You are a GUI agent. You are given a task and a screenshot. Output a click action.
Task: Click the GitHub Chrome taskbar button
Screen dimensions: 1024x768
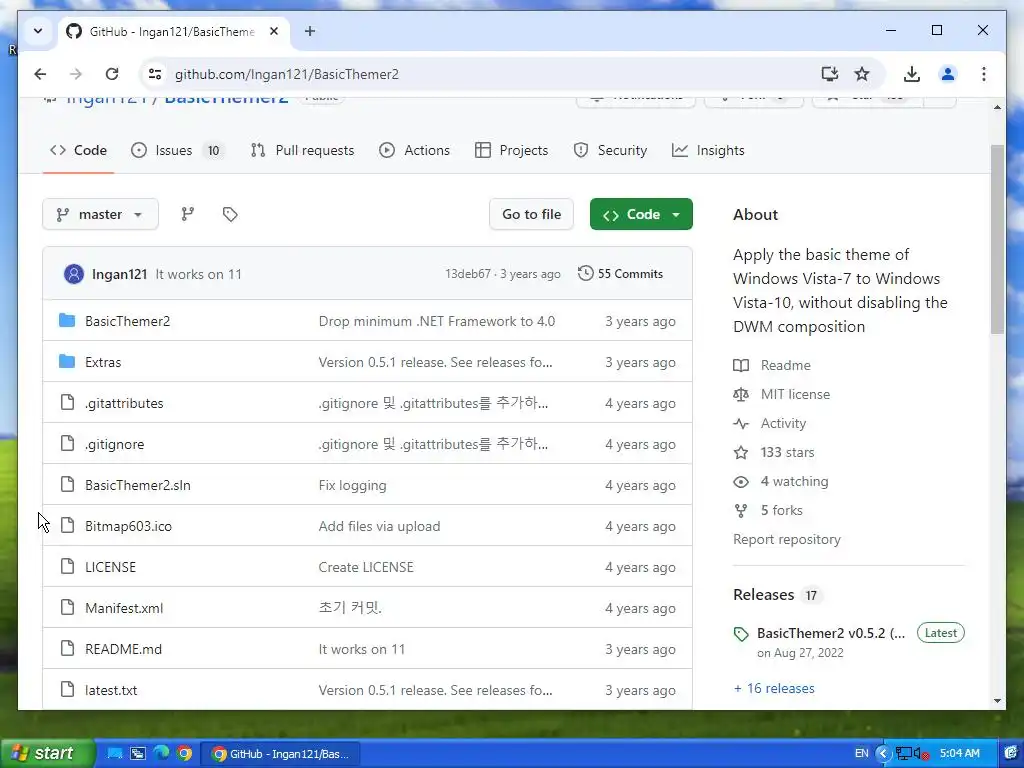click(281, 754)
